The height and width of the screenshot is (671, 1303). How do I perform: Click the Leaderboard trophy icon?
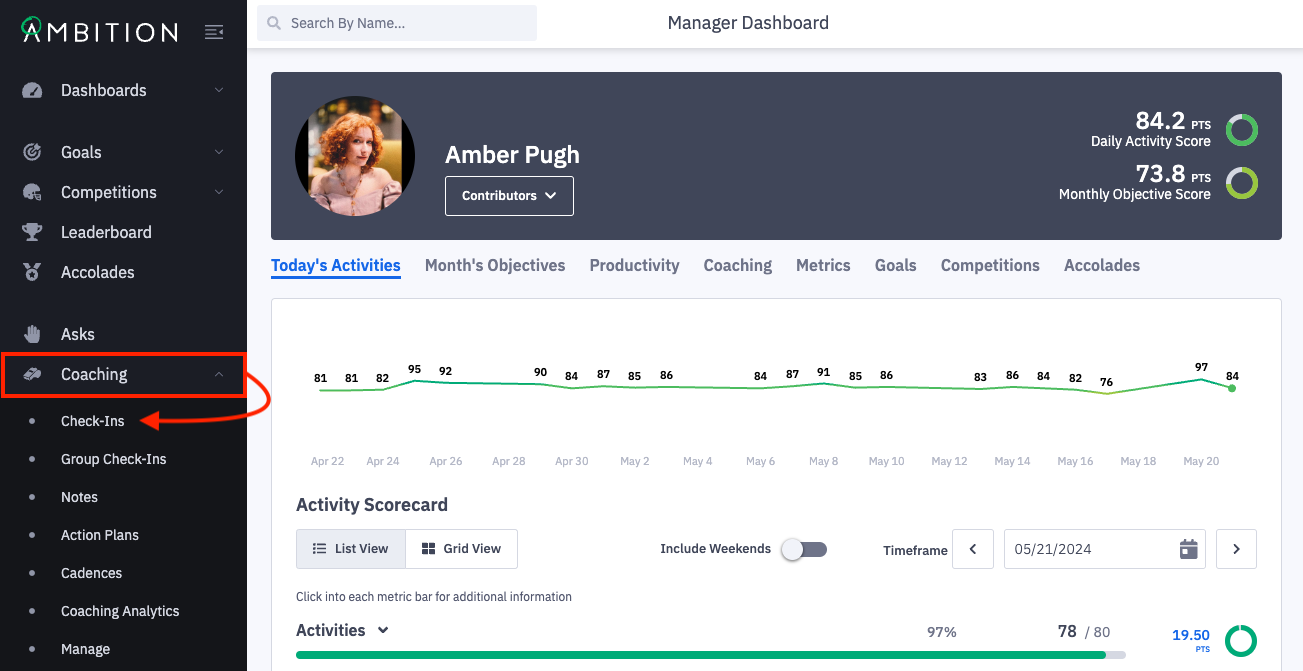[x=32, y=232]
